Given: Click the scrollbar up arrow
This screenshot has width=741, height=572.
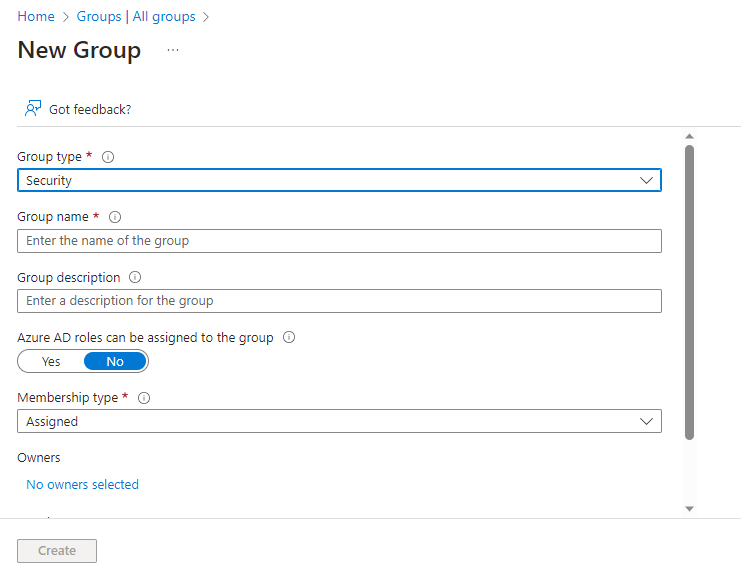Looking at the screenshot, I should click(689, 136).
